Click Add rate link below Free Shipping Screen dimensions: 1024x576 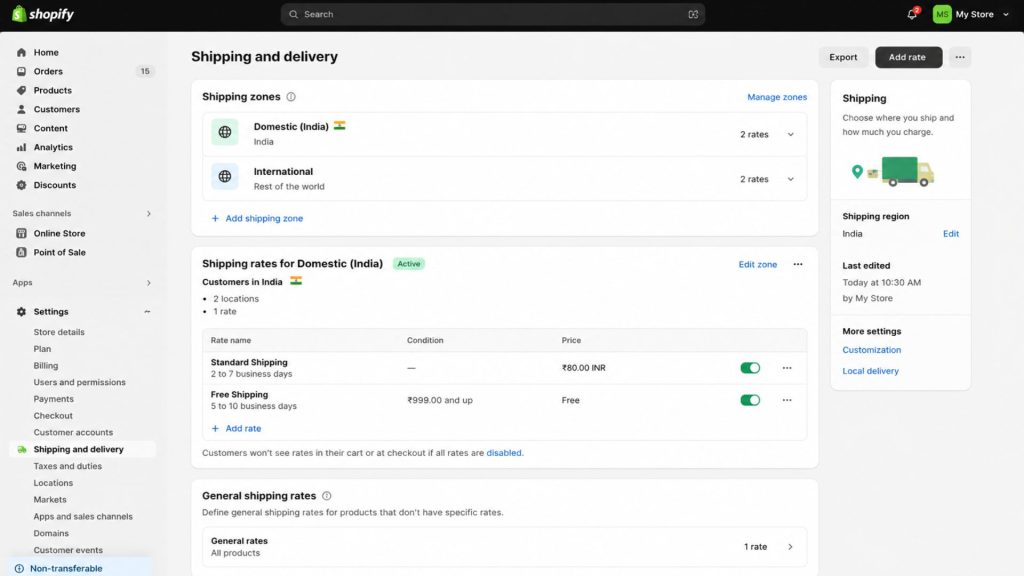236,428
